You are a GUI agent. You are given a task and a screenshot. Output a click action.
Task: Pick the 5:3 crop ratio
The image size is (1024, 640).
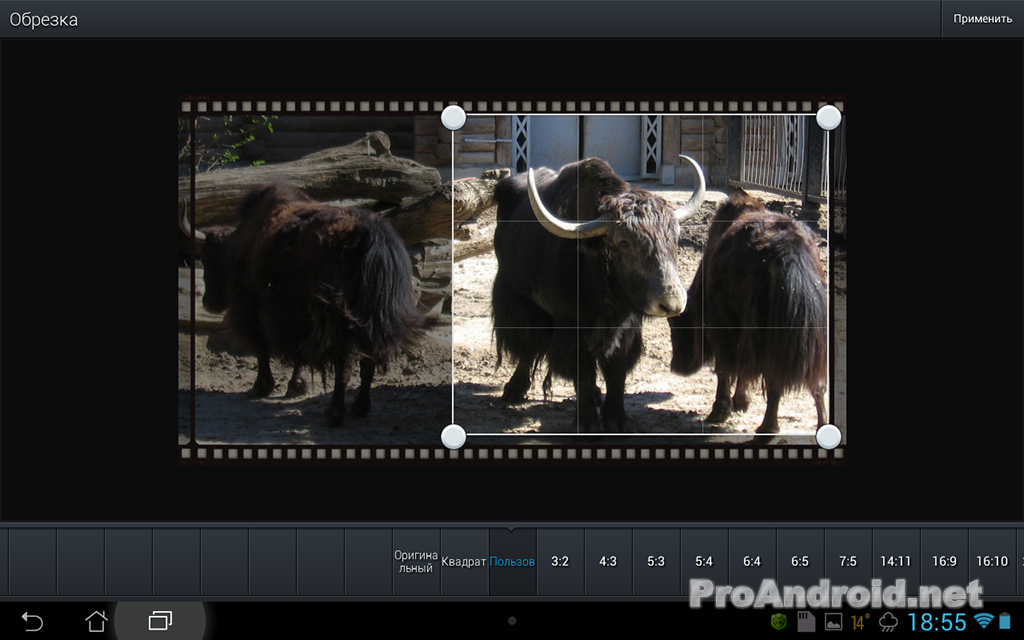656,562
